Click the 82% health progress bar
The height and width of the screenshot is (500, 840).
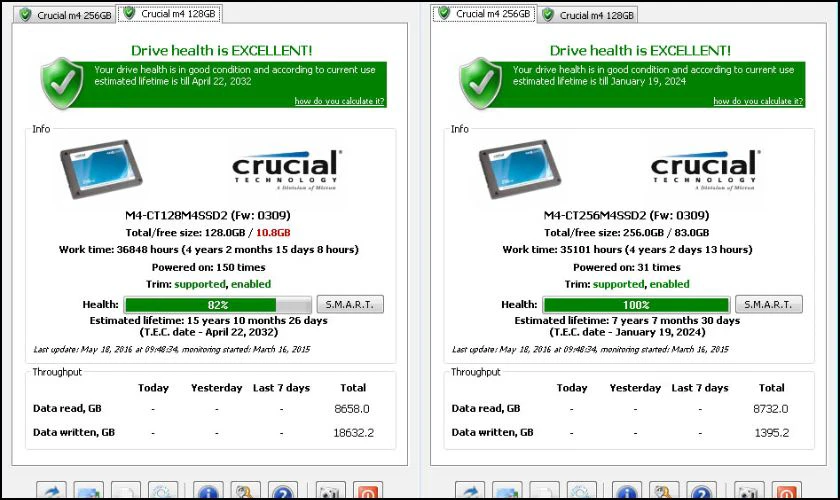pyautogui.click(x=218, y=305)
